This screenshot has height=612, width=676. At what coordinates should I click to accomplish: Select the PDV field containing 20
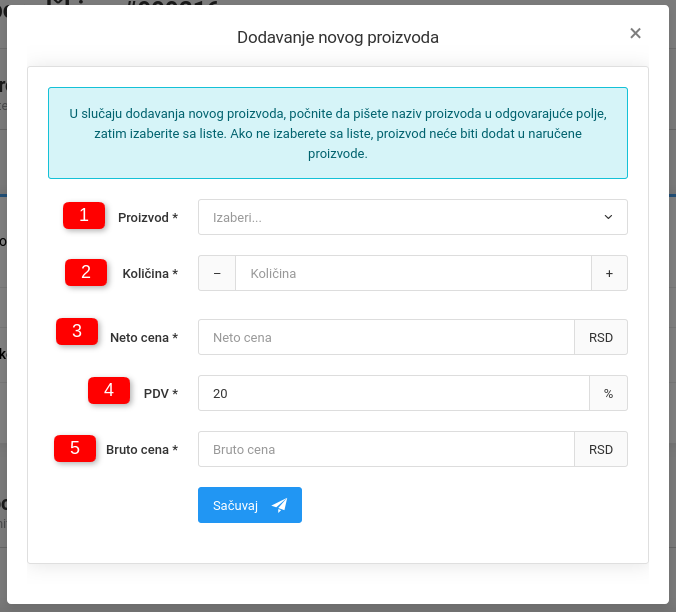click(x=394, y=394)
